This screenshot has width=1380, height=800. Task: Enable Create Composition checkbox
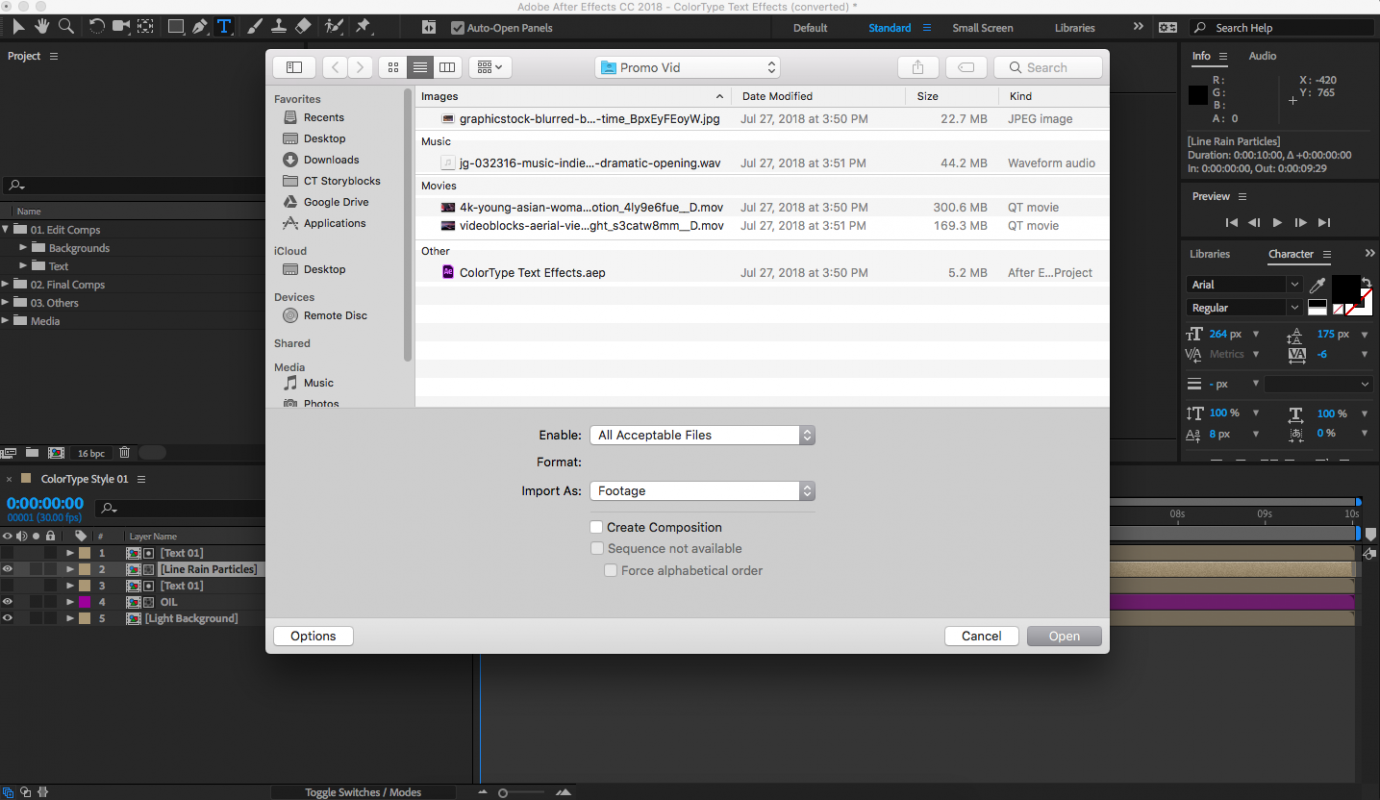point(597,527)
